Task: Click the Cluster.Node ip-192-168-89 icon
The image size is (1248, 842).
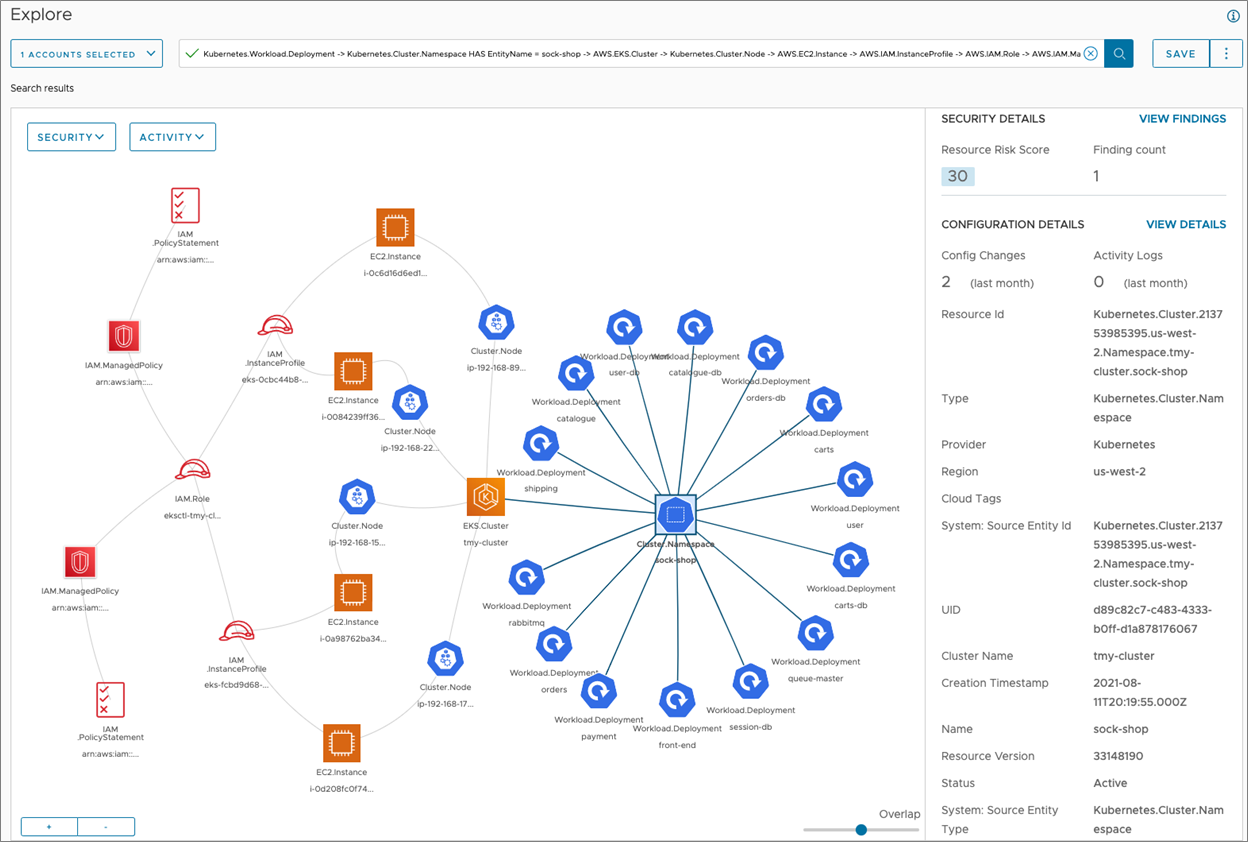Action: (496, 321)
